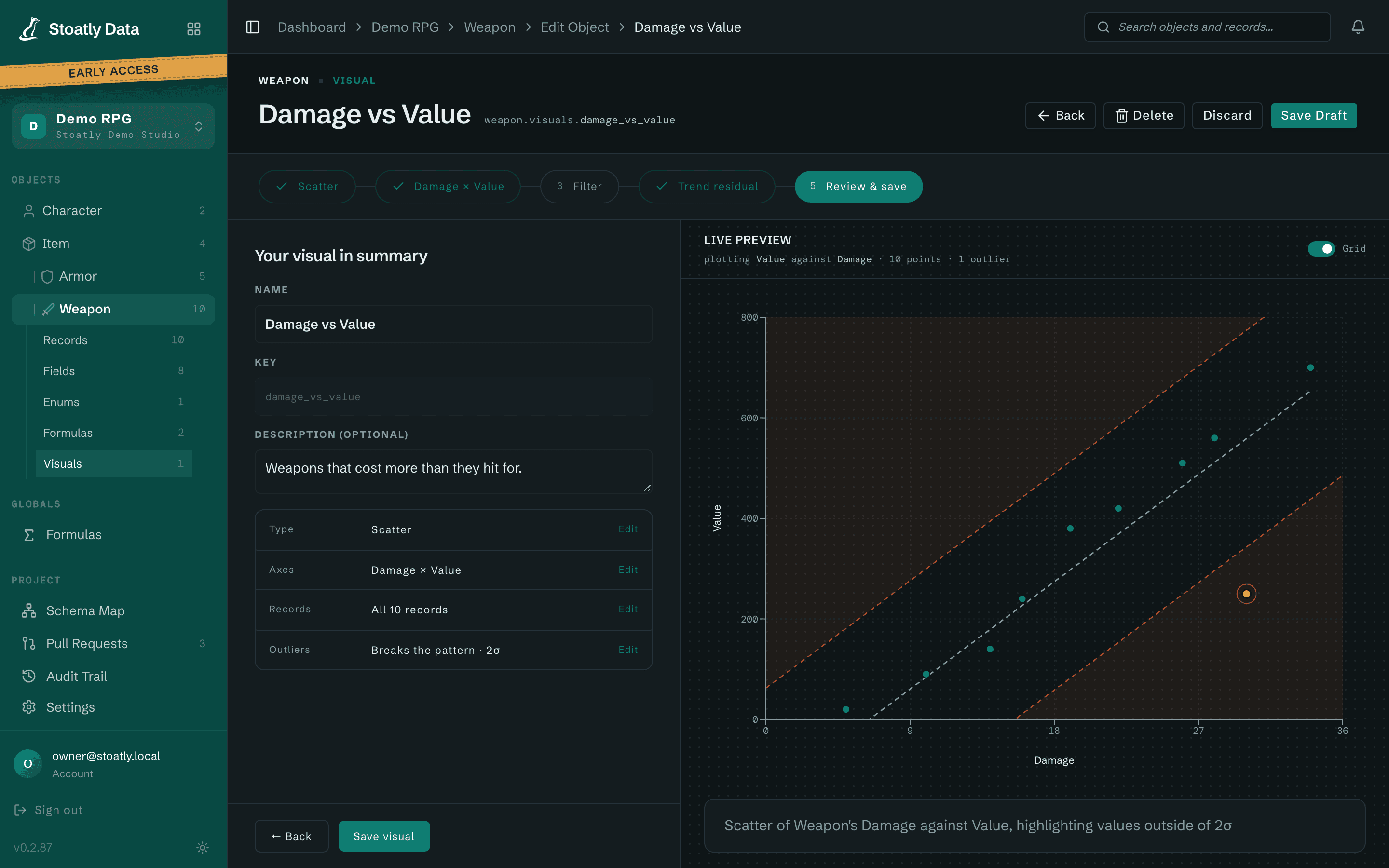This screenshot has height=868, width=1389.
Task: Click the owner account avatar
Action: tap(27, 763)
